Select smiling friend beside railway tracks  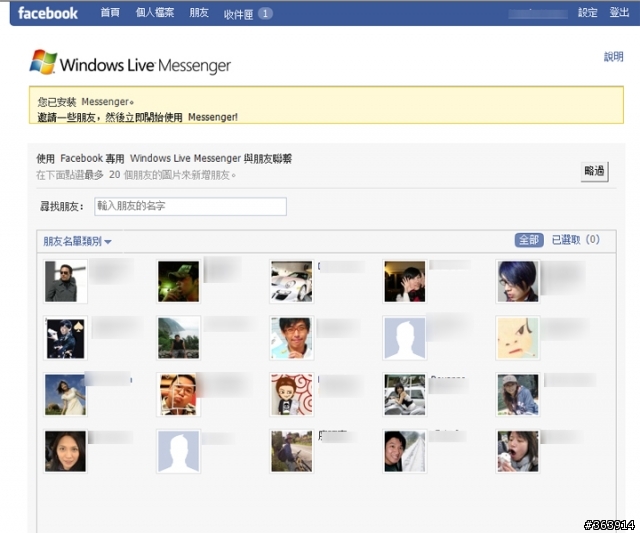(x=404, y=451)
